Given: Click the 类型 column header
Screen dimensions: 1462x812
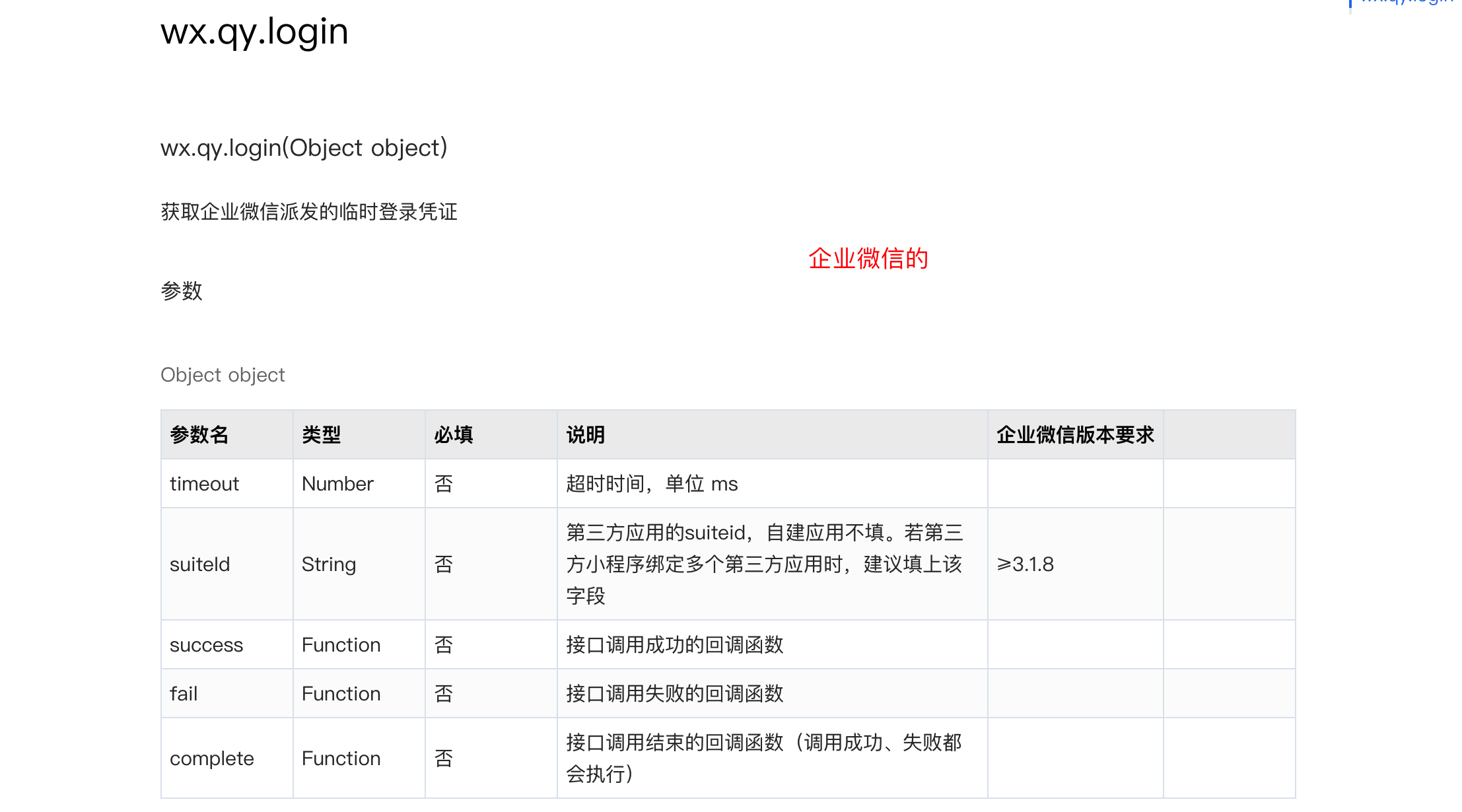Looking at the screenshot, I should (355, 434).
